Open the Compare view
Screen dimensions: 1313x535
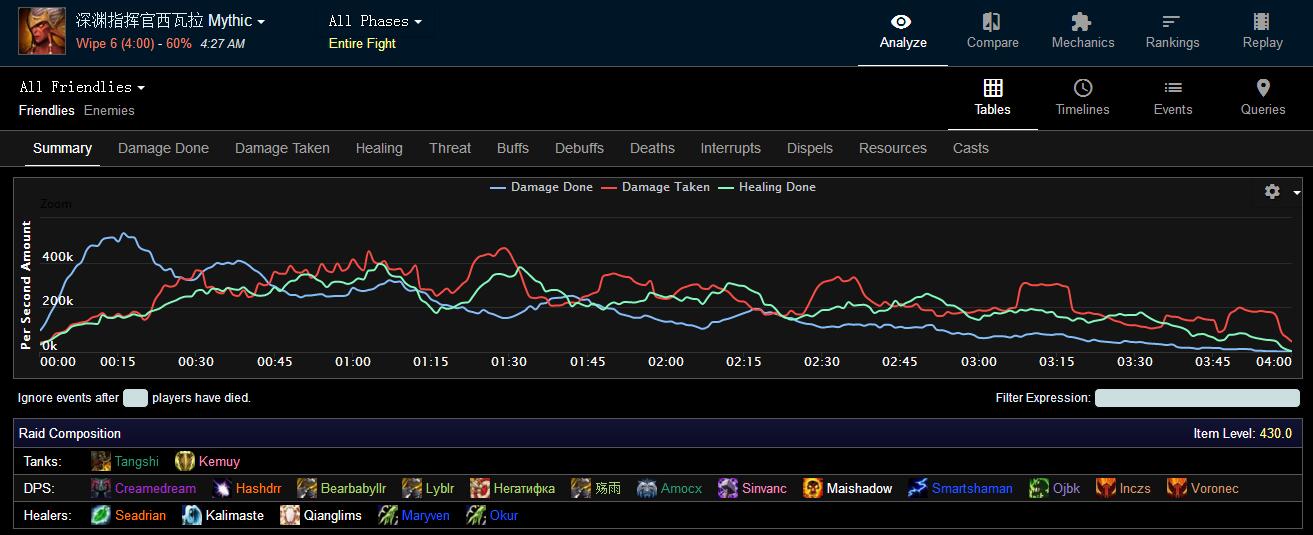[x=992, y=32]
